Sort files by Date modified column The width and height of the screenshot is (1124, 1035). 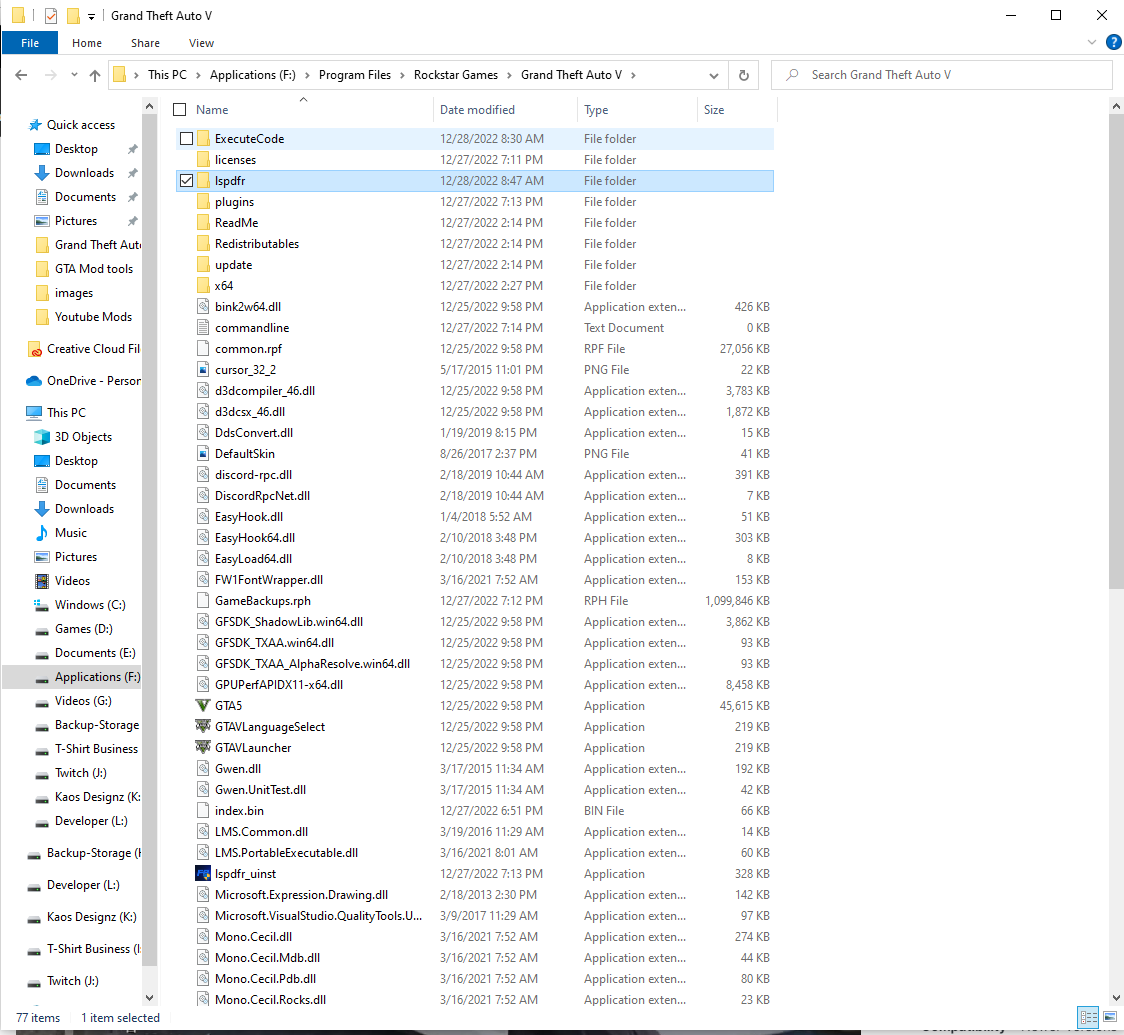click(x=477, y=110)
